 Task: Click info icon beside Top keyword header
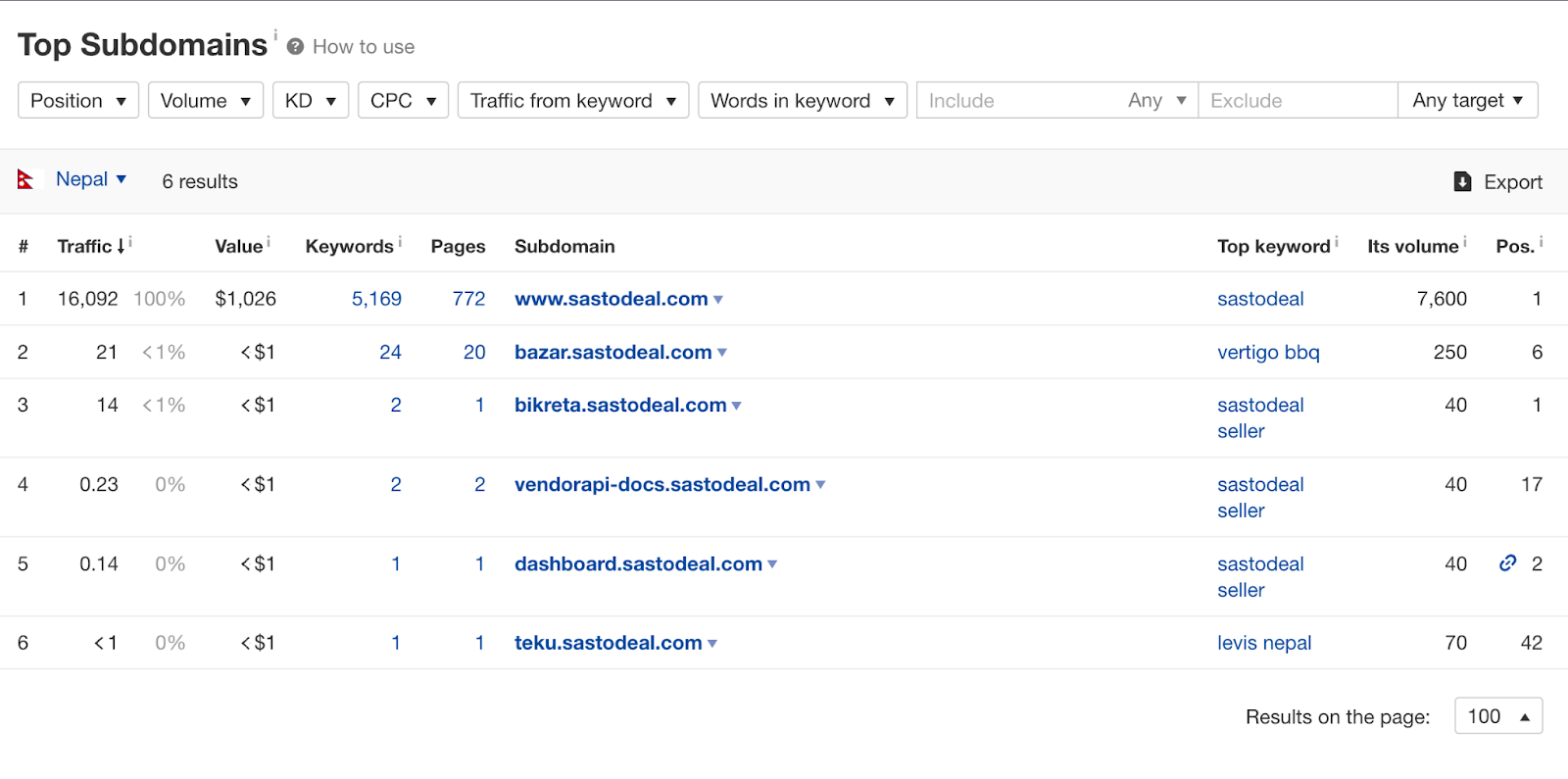(1337, 241)
